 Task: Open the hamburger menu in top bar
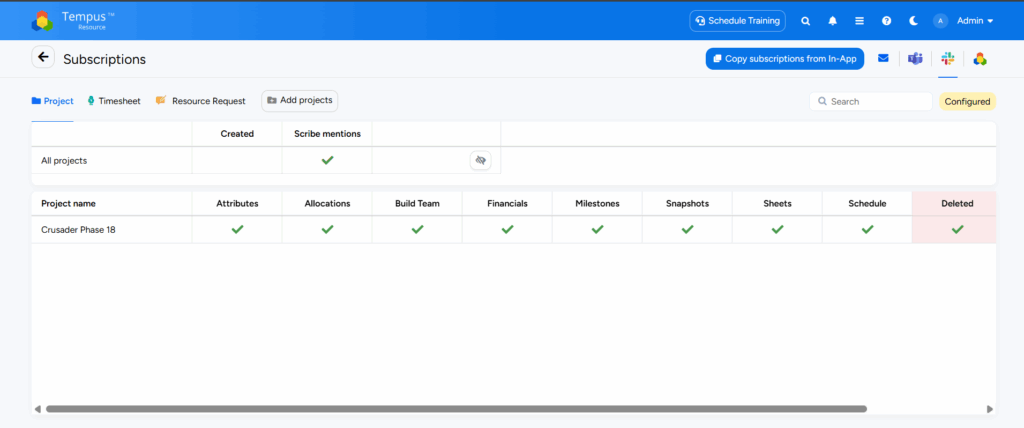pos(859,21)
